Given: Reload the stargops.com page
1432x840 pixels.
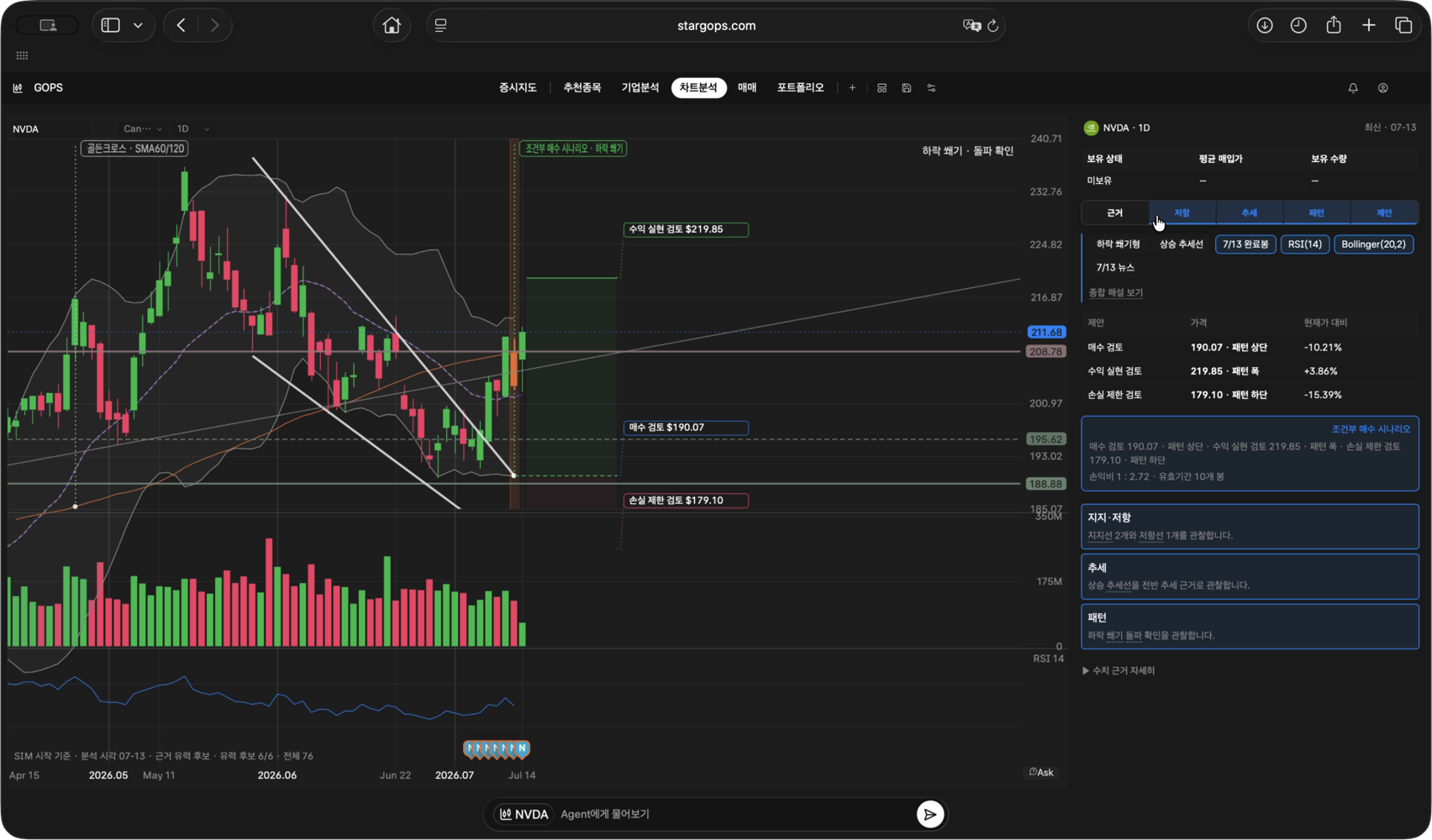Looking at the screenshot, I should pos(992,25).
